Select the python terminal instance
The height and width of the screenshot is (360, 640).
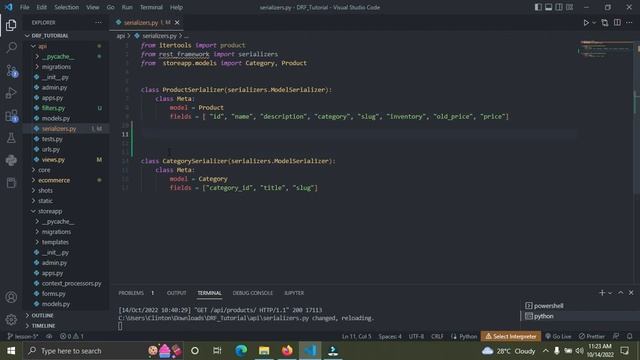pyautogui.click(x=544, y=316)
